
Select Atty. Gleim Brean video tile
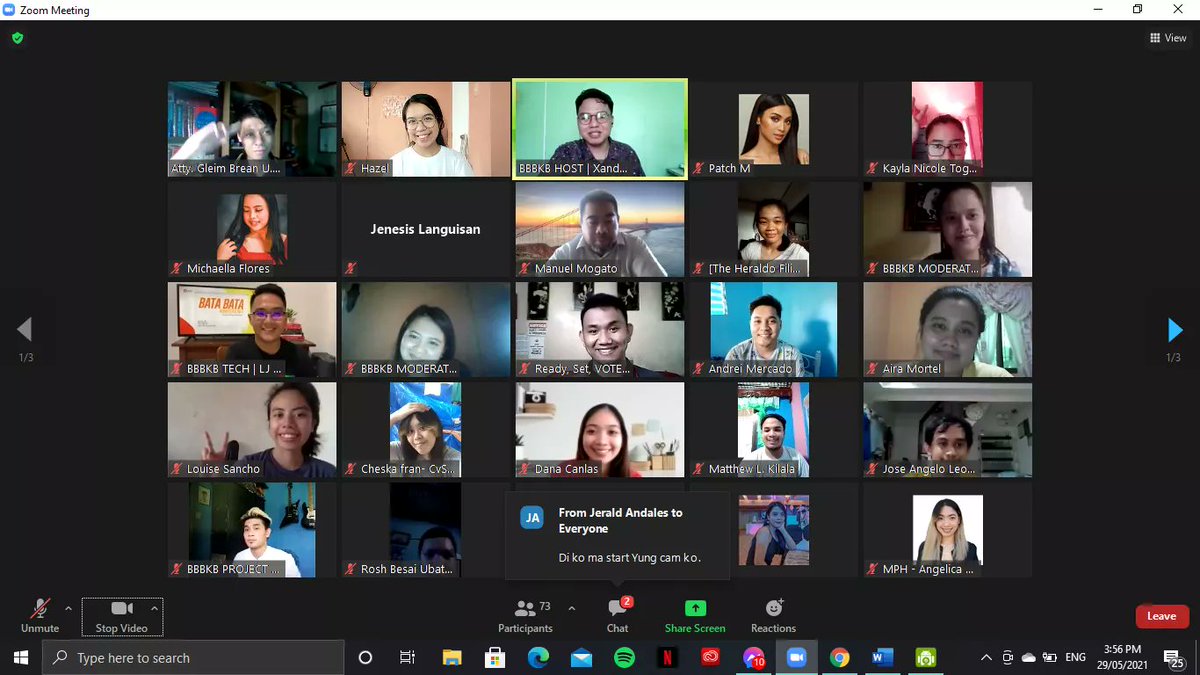tap(252, 129)
